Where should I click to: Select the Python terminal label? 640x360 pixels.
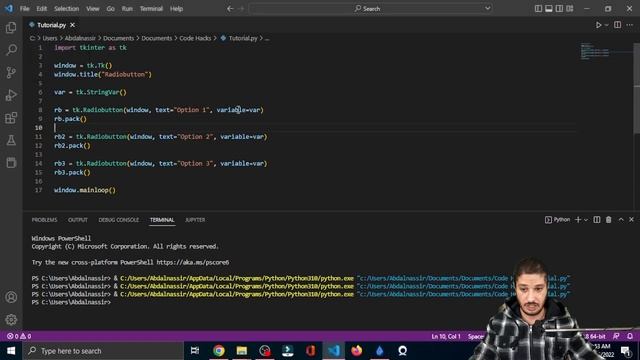pyautogui.click(x=558, y=220)
